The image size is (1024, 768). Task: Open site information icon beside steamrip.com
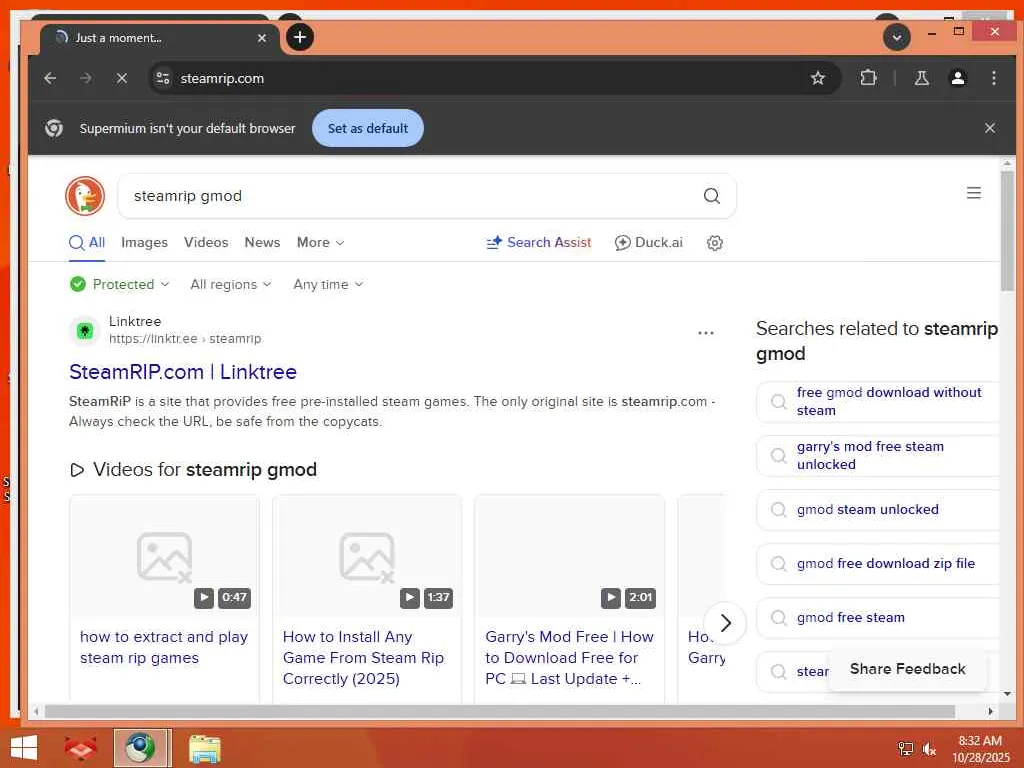163,78
